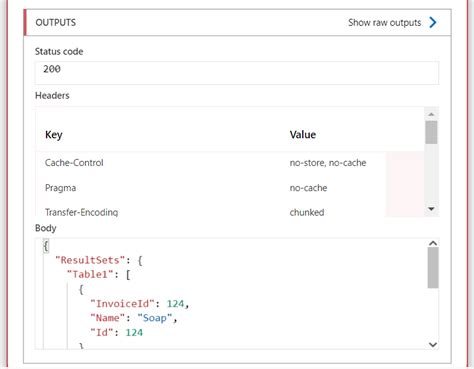Click the Headers scrollbar up arrow
474x369 pixels.
[431, 114]
